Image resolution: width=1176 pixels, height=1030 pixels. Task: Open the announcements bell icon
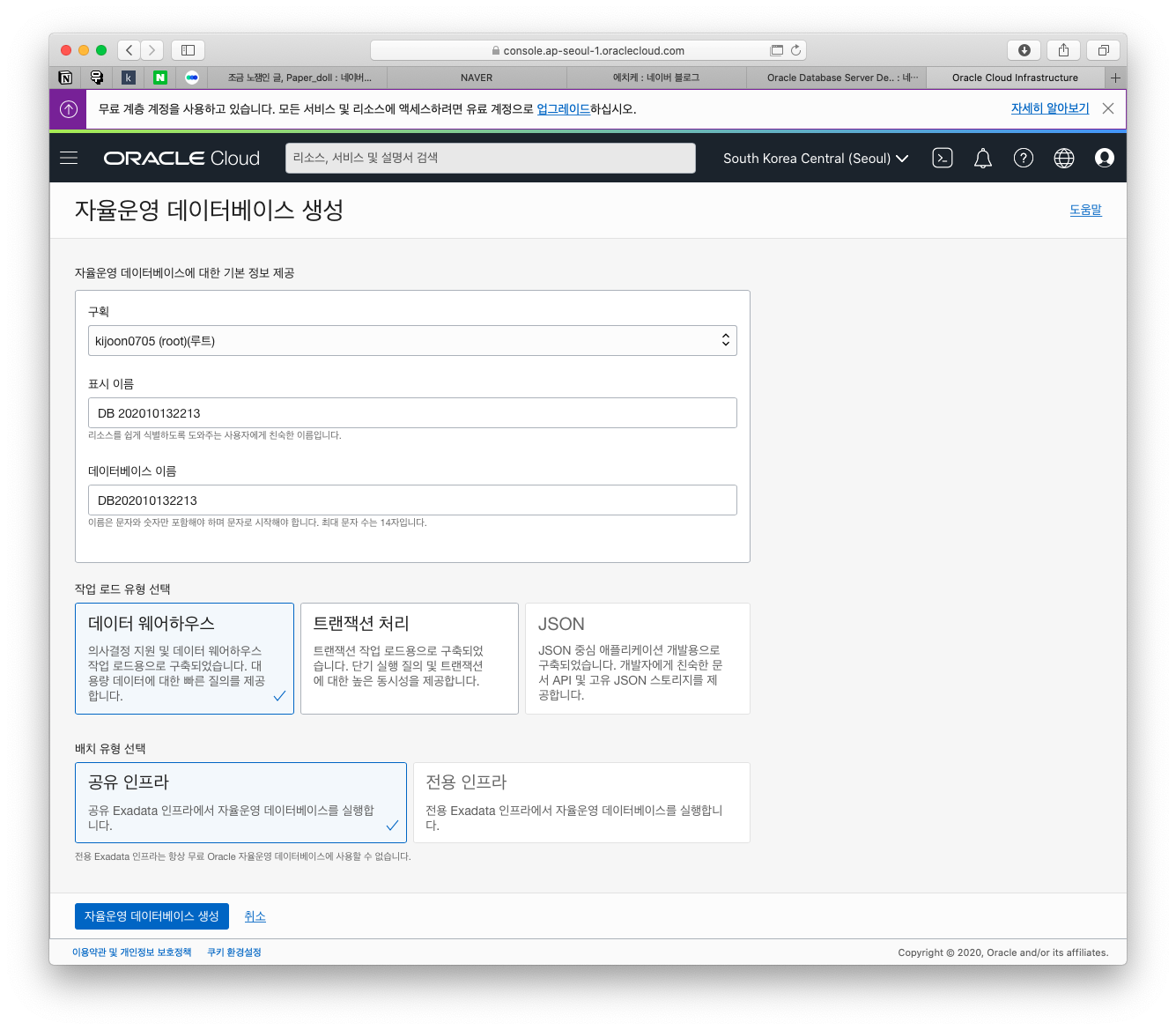pyautogui.click(x=983, y=159)
